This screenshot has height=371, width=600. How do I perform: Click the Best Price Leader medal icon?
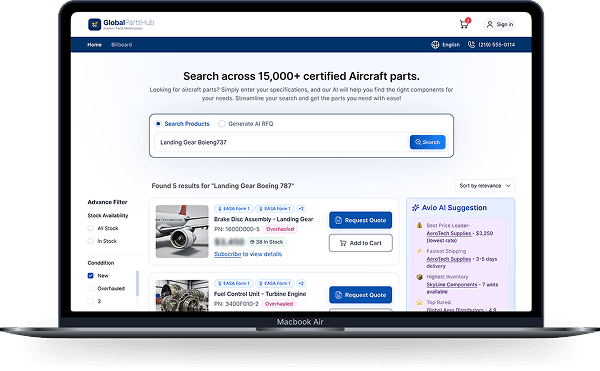pyautogui.click(x=419, y=225)
